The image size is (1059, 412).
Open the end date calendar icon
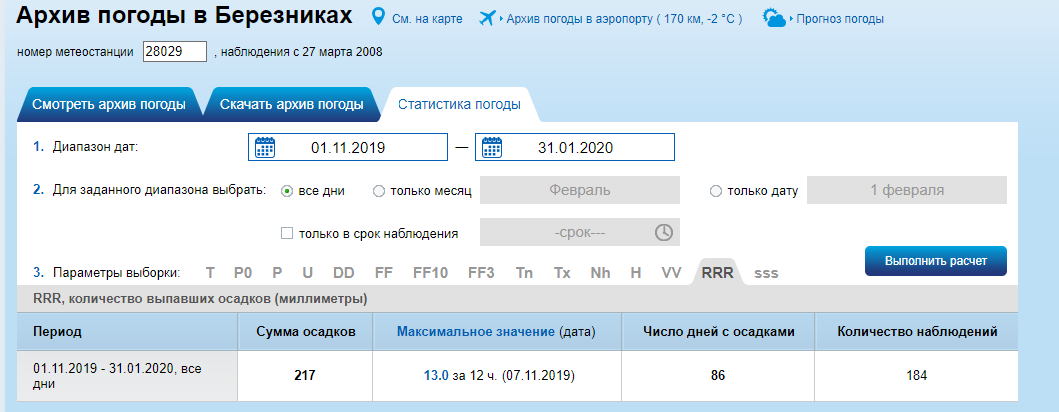point(492,148)
